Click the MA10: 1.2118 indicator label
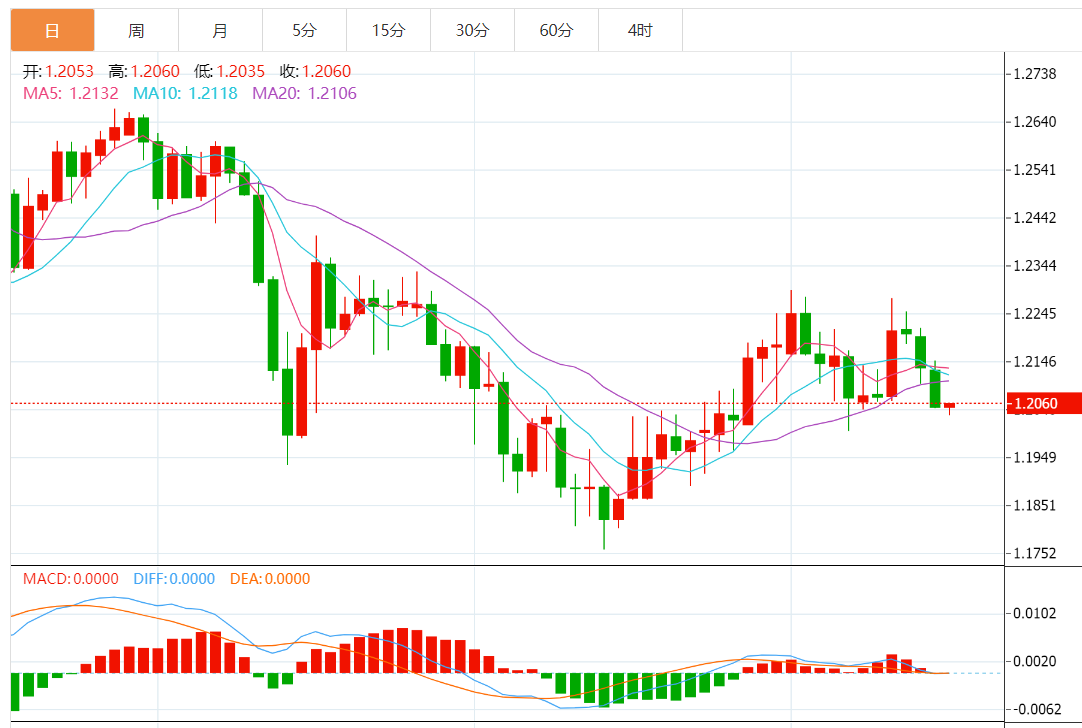Image resolution: width=1082 pixels, height=728 pixels. (185, 93)
